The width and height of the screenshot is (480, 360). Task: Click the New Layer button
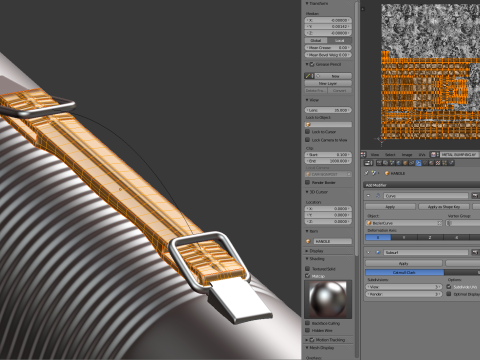click(328, 83)
